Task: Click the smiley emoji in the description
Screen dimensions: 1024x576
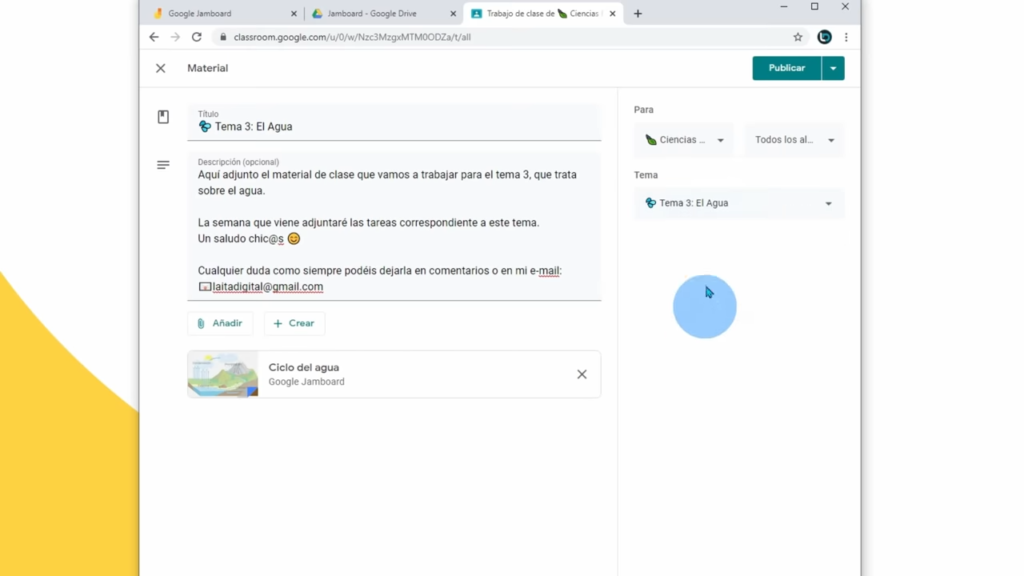Action: [294, 239]
